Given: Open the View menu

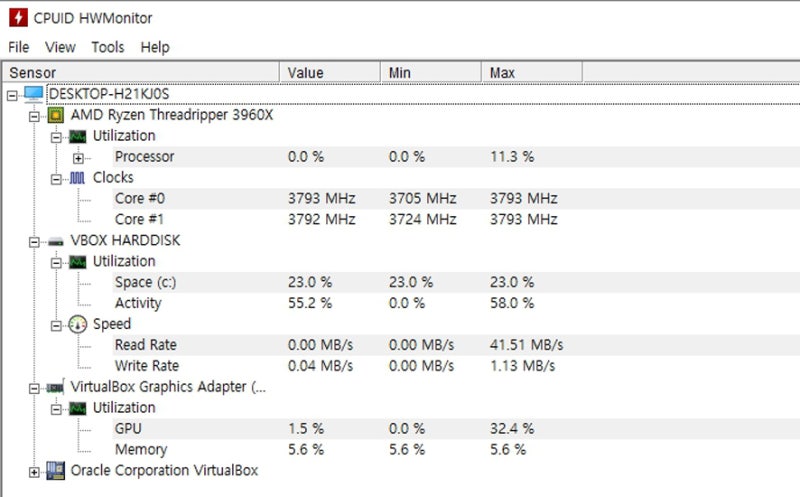Looking at the screenshot, I should coord(60,47).
